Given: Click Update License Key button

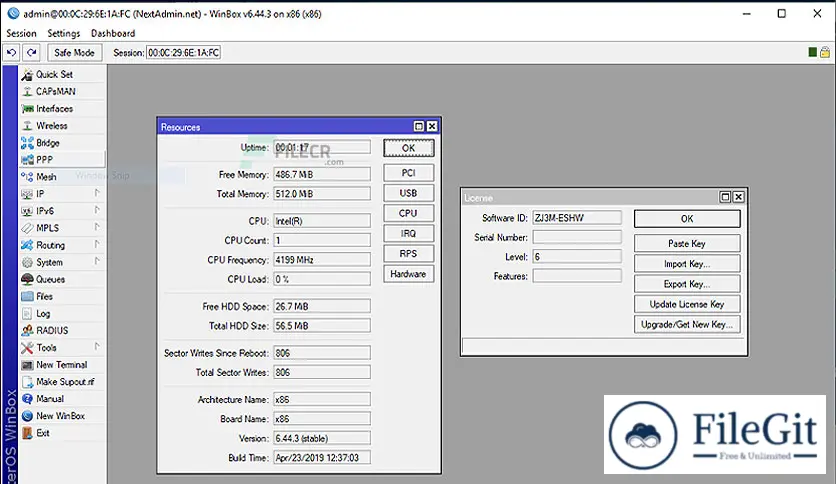Looking at the screenshot, I should [x=687, y=304].
